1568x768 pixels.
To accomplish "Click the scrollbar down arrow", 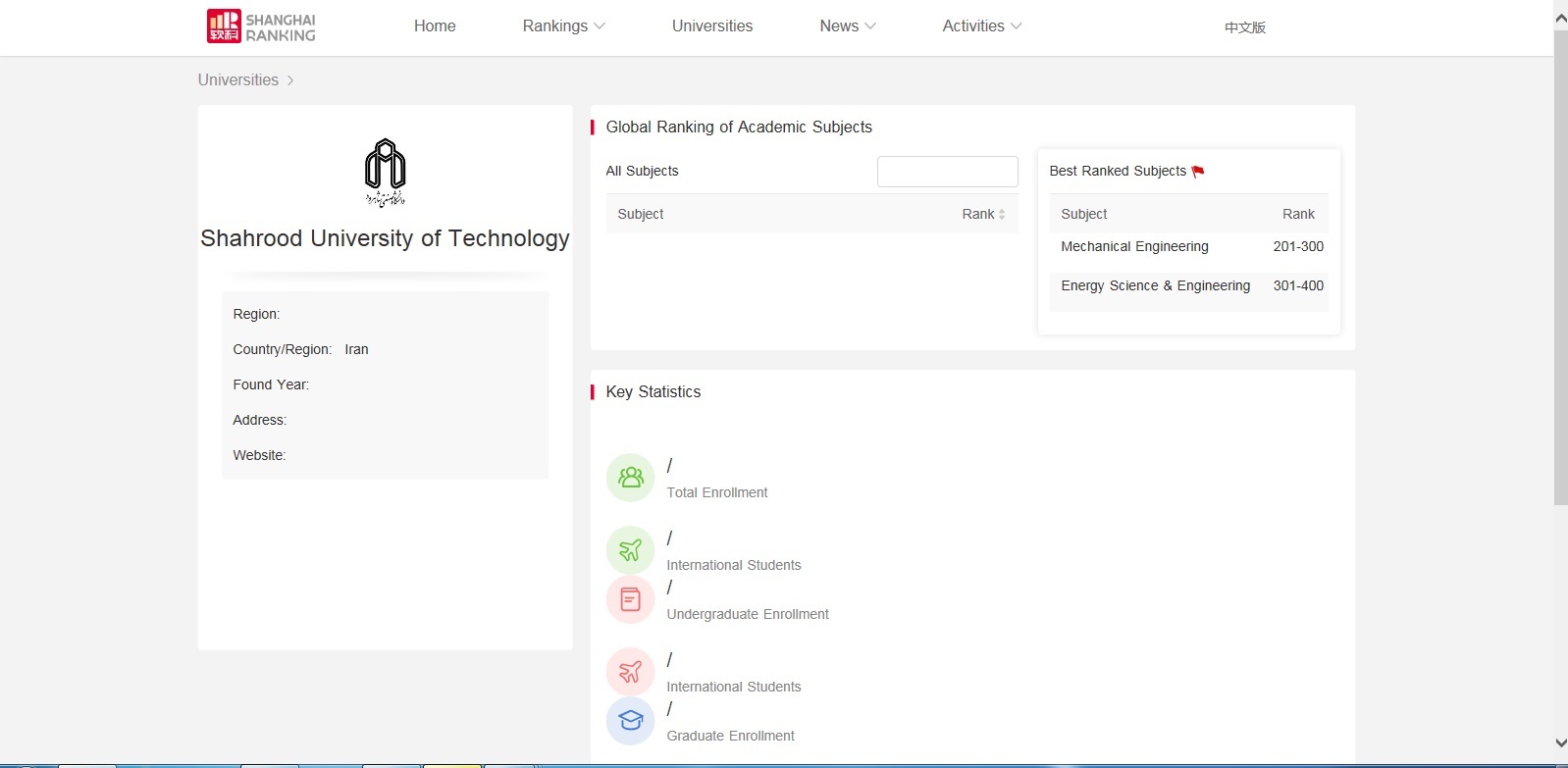I will coord(1560,743).
